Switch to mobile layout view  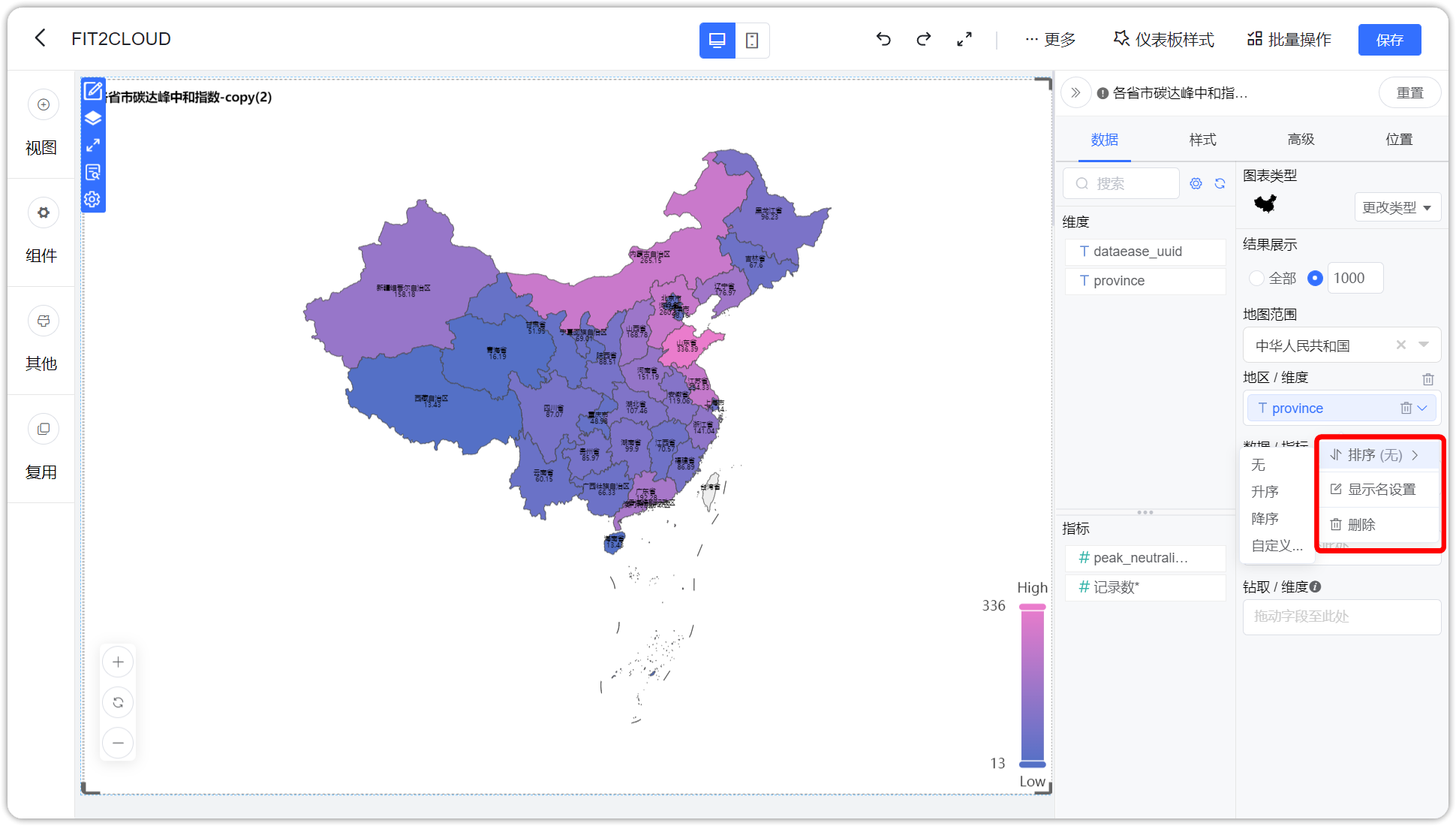(x=752, y=41)
